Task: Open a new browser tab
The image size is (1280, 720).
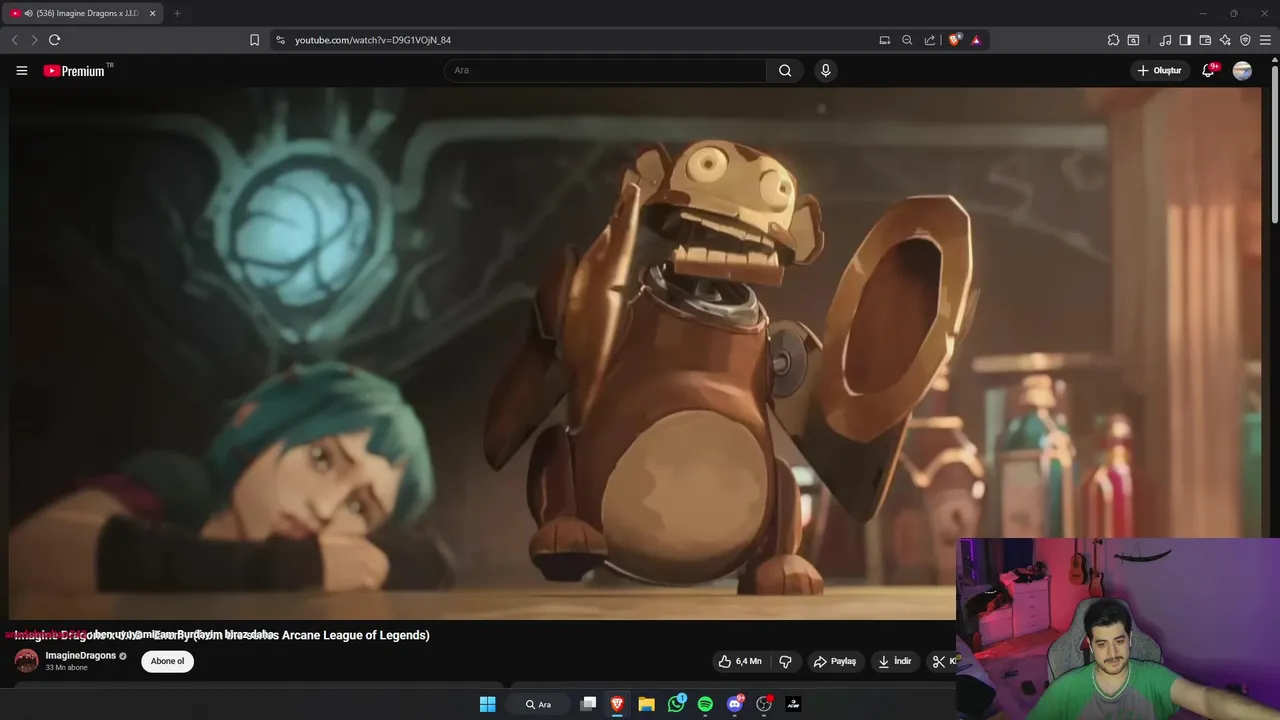Action: [177, 13]
